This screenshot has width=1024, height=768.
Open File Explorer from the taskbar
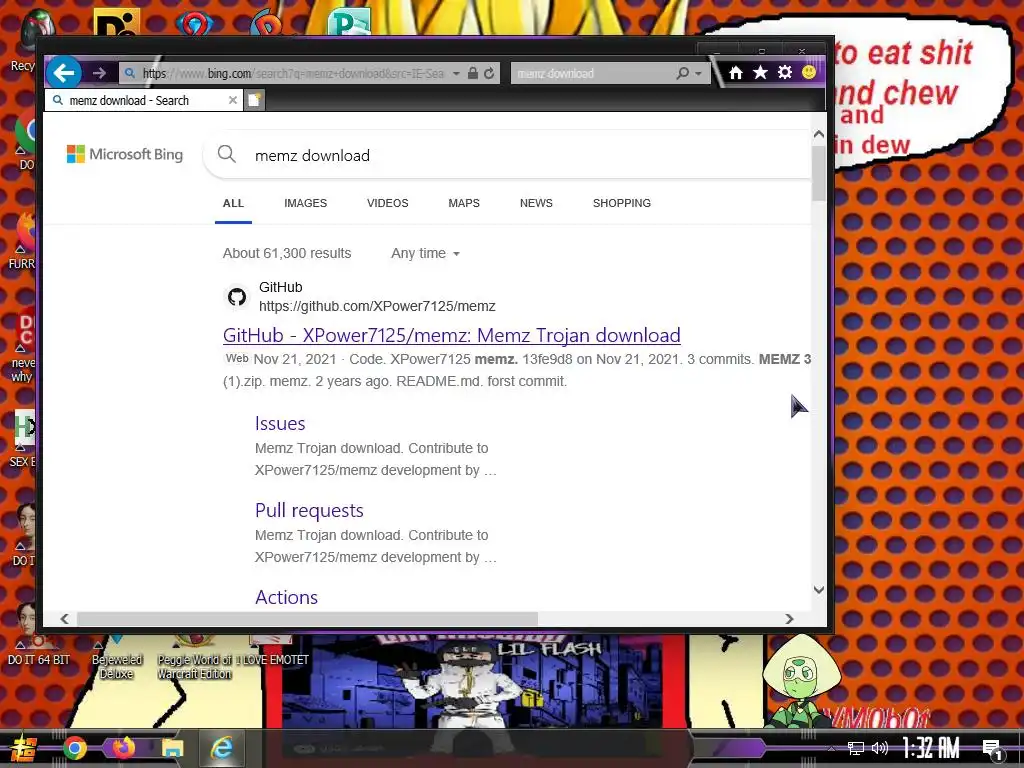point(172,748)
